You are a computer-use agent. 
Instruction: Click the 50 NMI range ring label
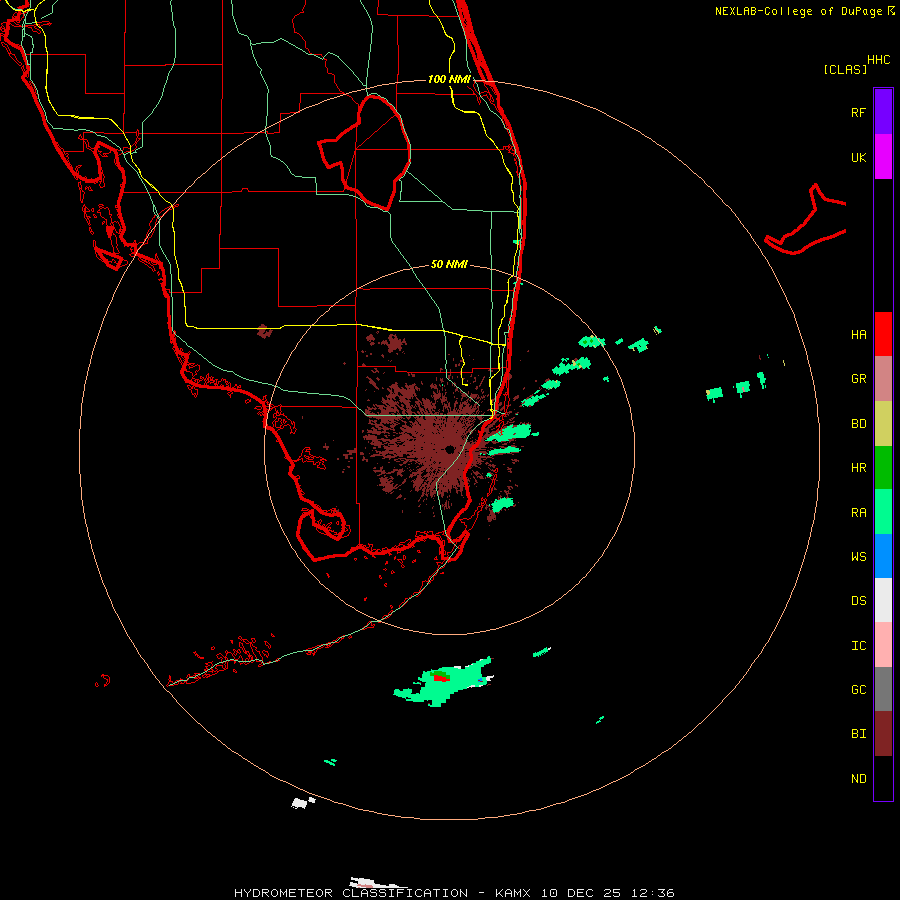tap(449, 265)
